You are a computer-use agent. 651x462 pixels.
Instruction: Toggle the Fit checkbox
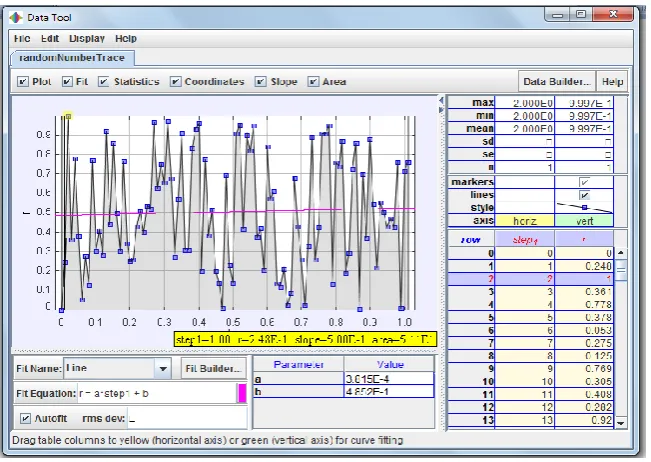67,82
